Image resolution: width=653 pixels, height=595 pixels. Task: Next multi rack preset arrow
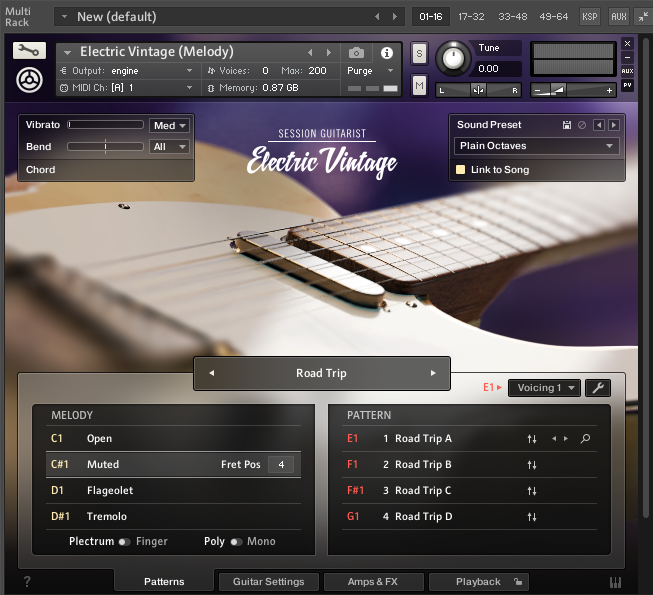pyautogui.click(x=395, y=17)
